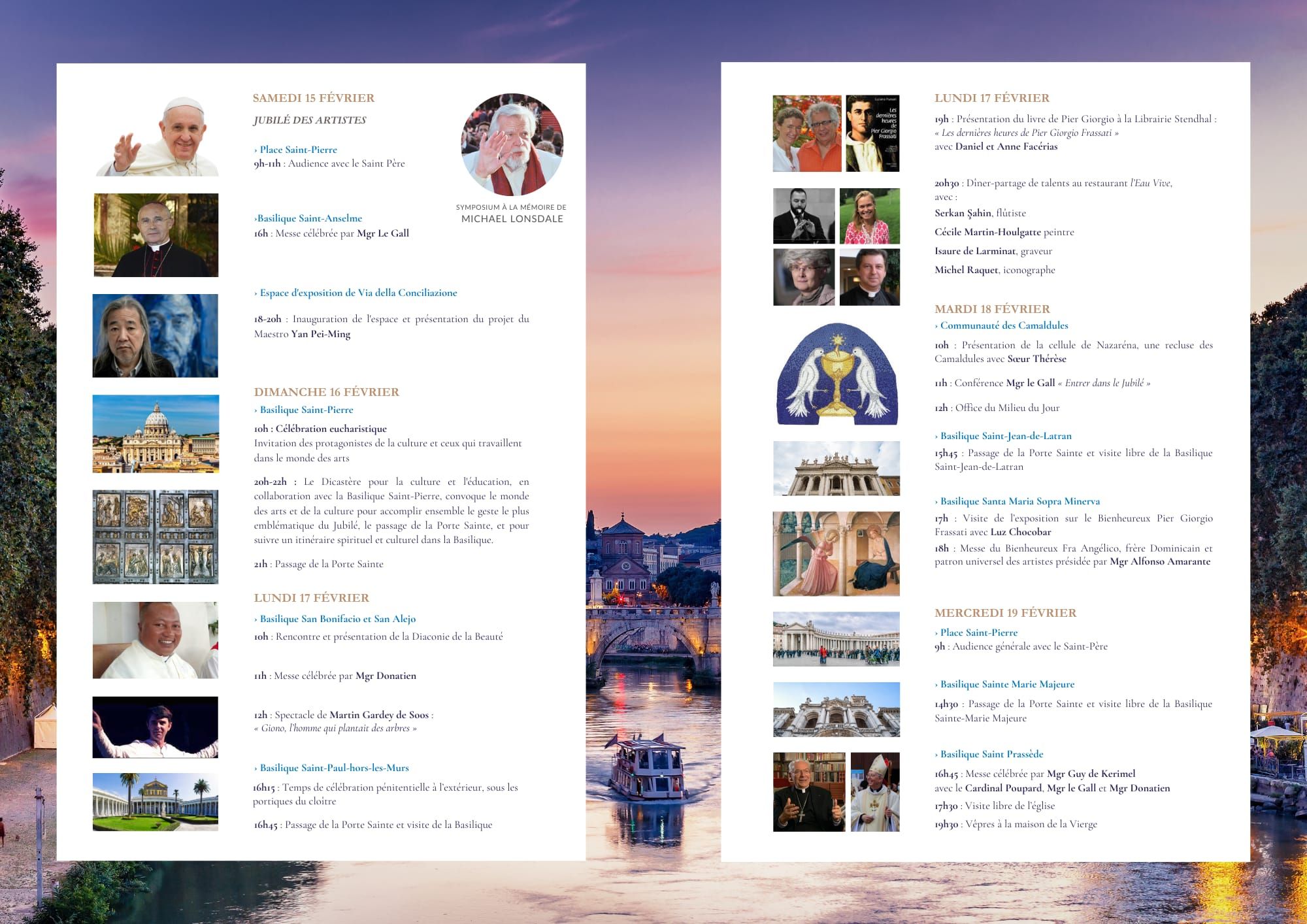This screenshot has height=924, width=1307.
Task: Click the flutist black-and-white photo
Action: click(804, 216)
